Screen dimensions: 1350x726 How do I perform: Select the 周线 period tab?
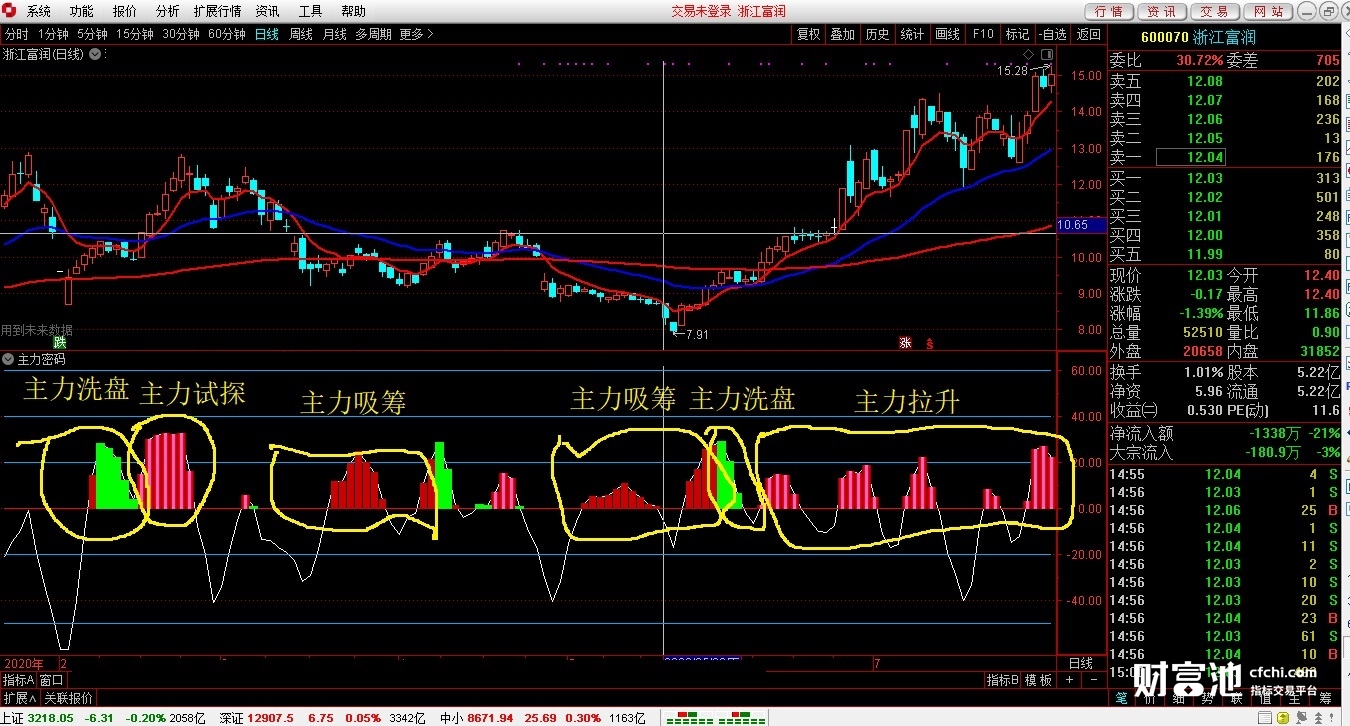click(301, 33)
